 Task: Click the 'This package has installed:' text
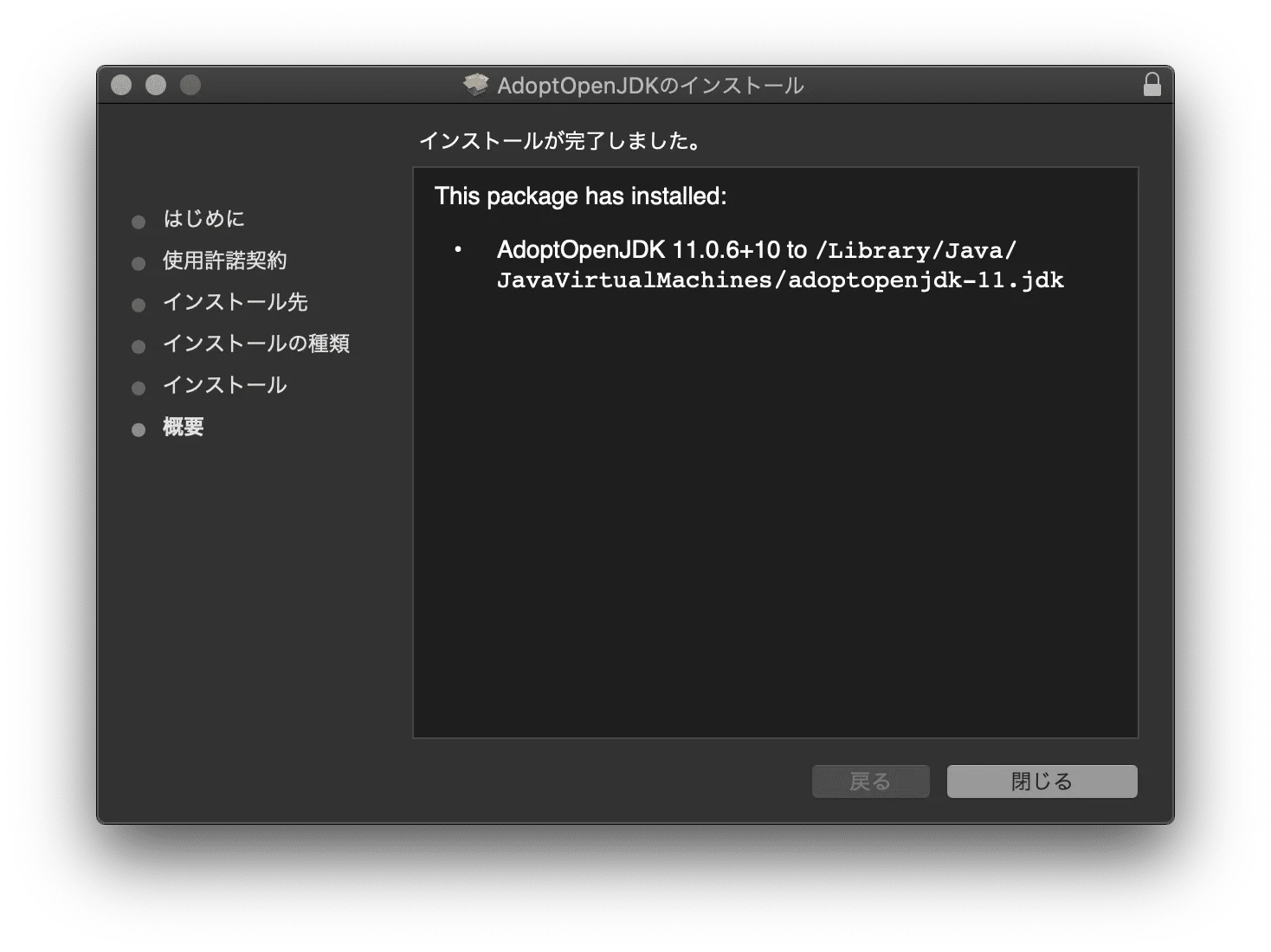point(580,196)
